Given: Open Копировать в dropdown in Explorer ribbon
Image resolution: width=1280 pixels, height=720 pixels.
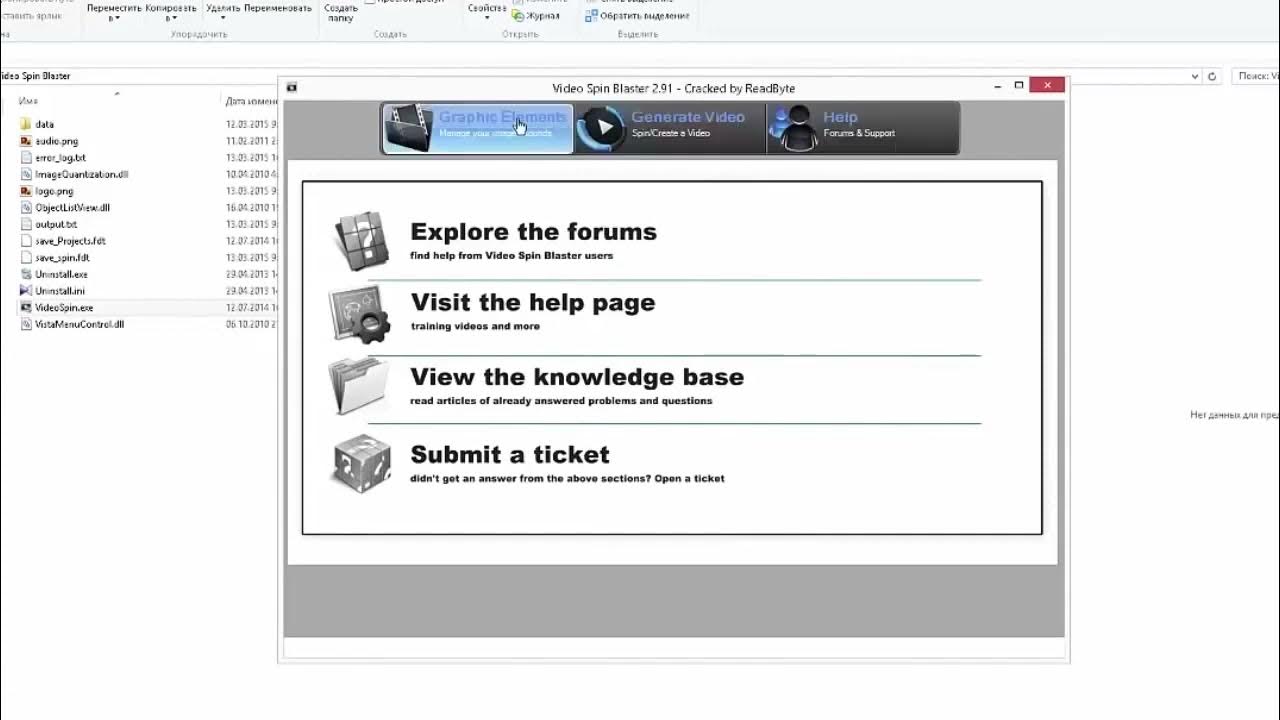Looking at the screenshot, I should [171, 12].
